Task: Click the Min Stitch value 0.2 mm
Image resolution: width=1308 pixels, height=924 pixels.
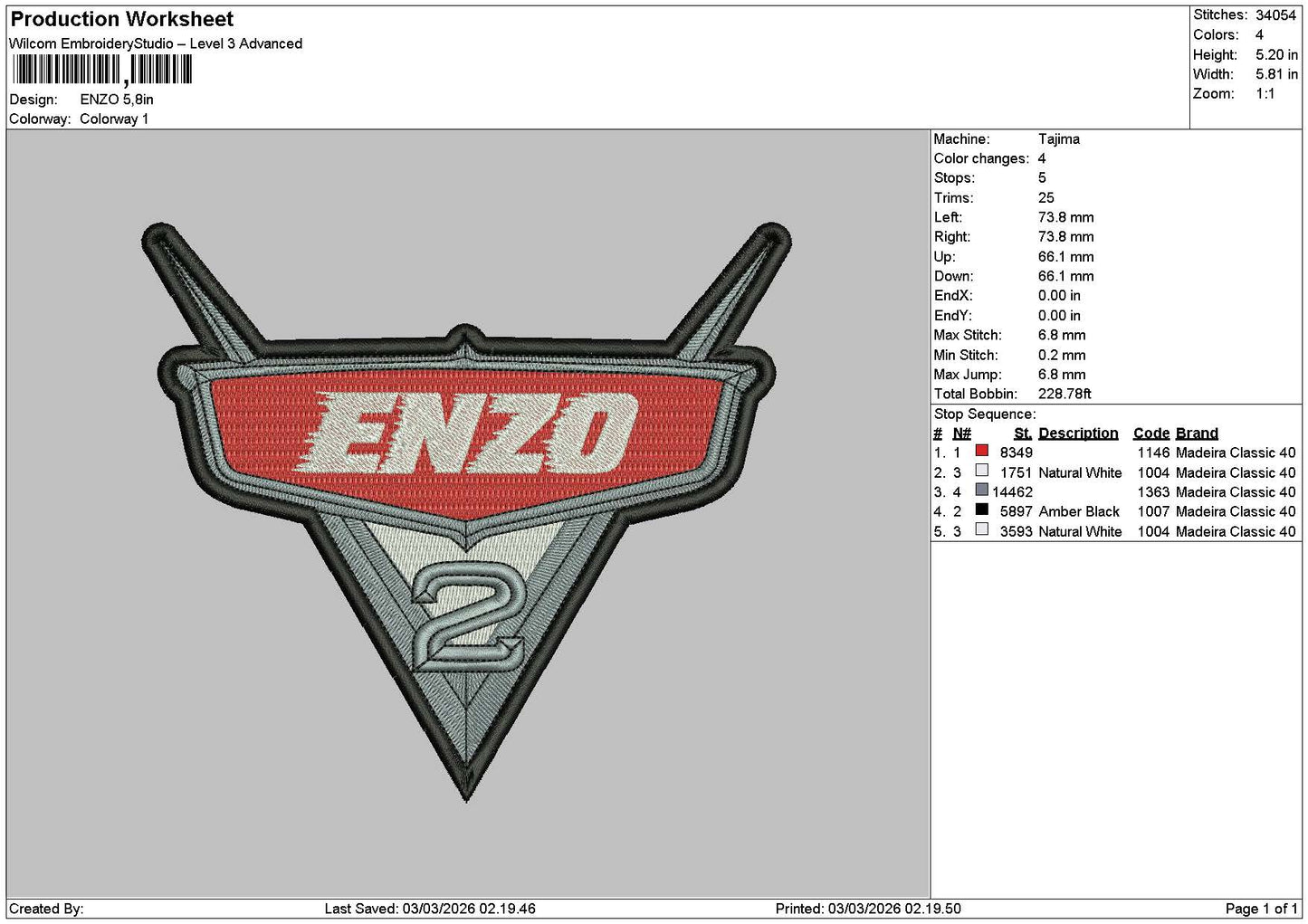Action: click(x=1062, y=355)
